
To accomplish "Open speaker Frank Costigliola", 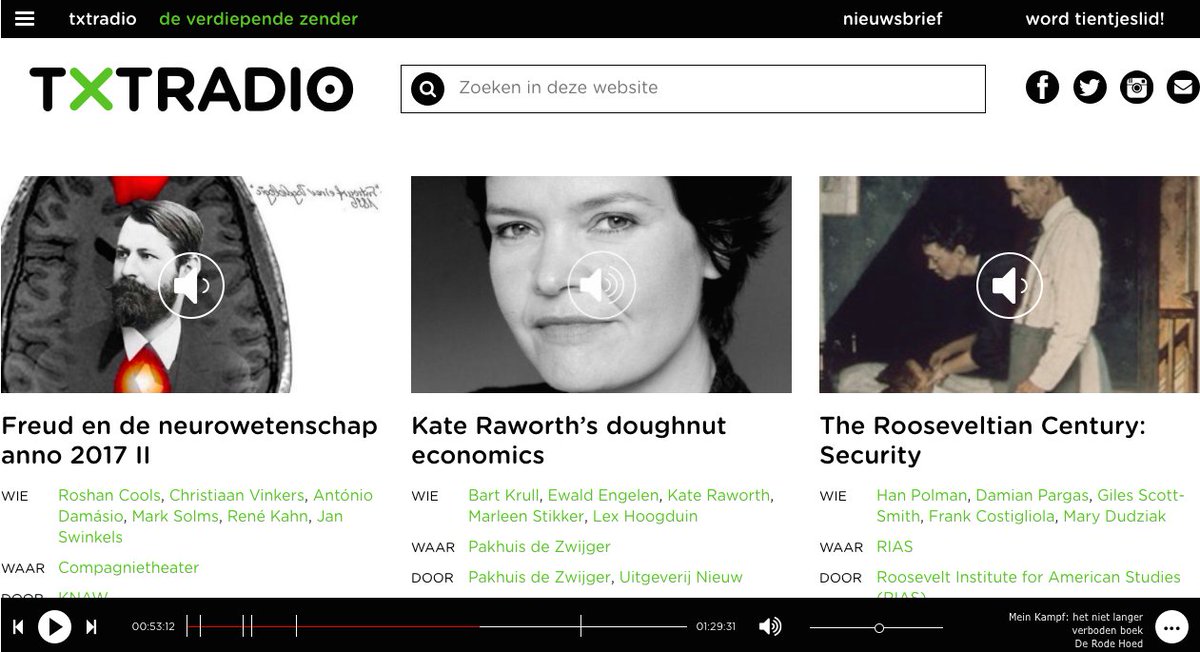I will coord(991,516).
